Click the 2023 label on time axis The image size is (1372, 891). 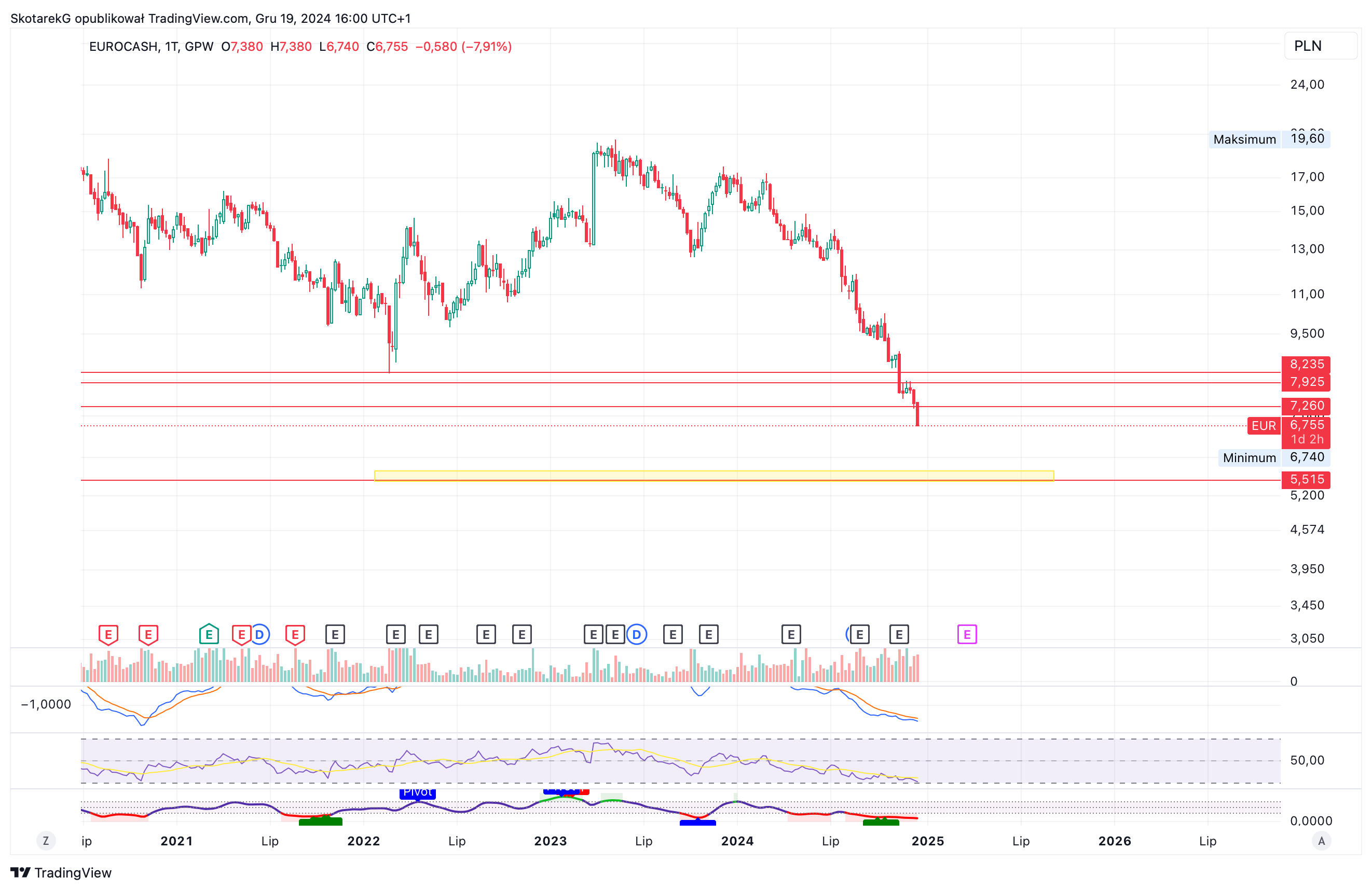click(x=551, y=841)
